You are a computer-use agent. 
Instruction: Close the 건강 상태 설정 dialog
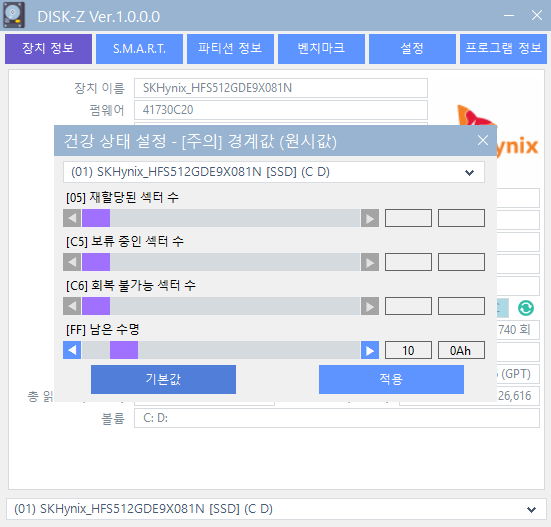[x=483, y=140]
